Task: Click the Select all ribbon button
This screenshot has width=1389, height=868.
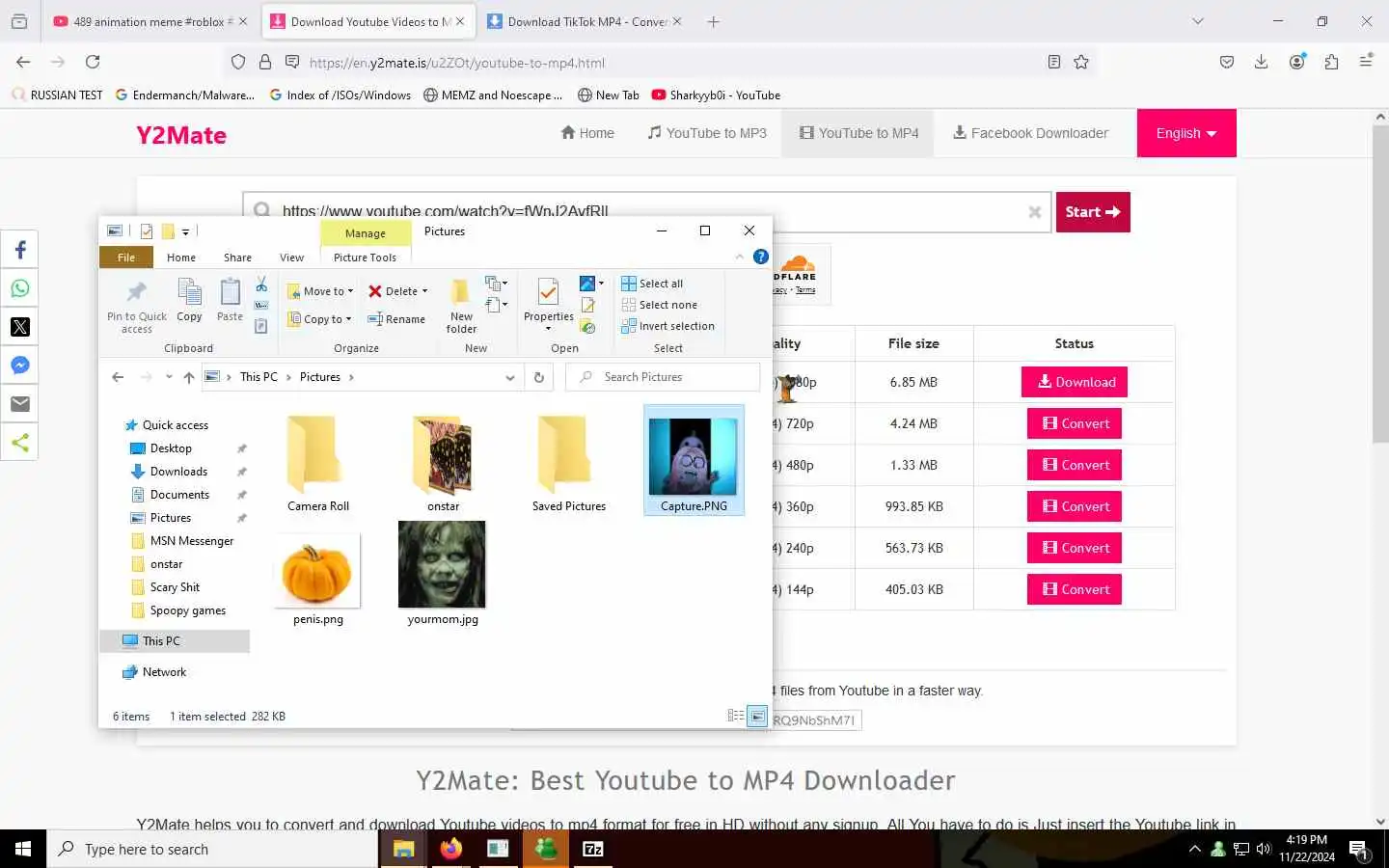Action: 652,284
